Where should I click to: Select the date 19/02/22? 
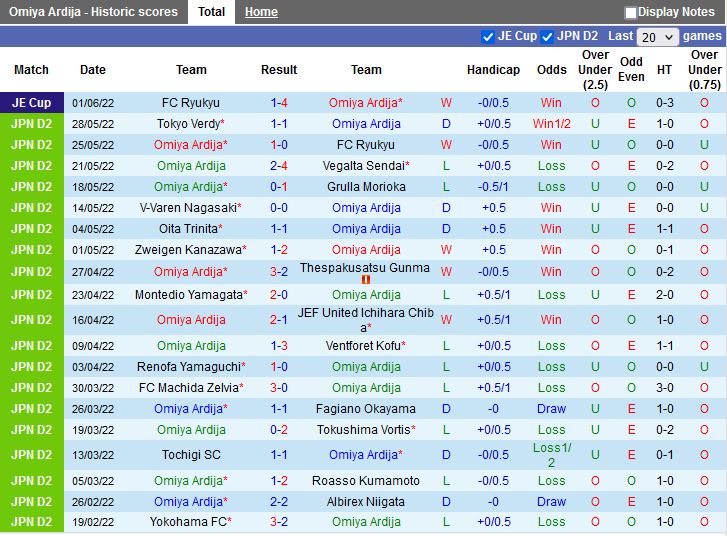93,522
